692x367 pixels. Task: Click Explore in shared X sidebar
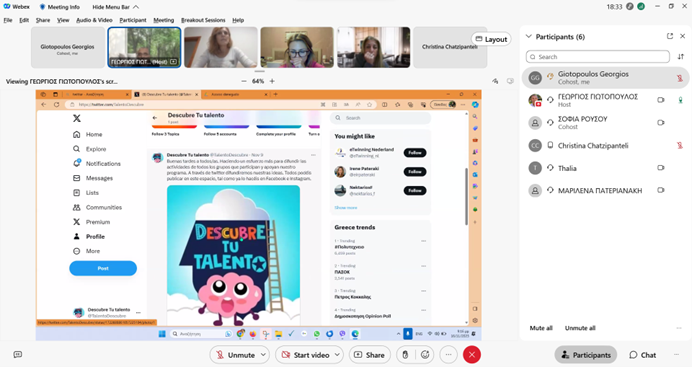(90, 149)
